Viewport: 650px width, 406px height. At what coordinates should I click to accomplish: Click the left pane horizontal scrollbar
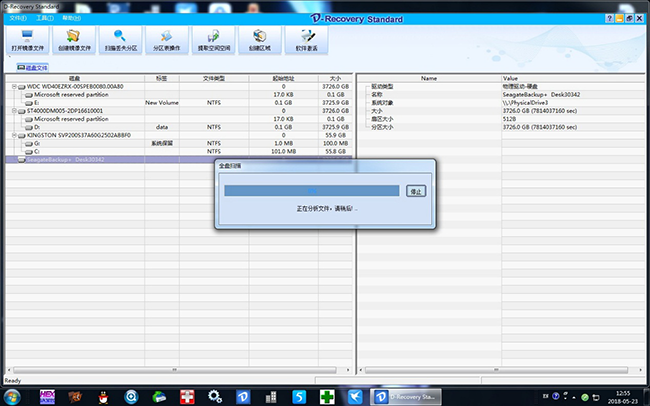(175, 370)
